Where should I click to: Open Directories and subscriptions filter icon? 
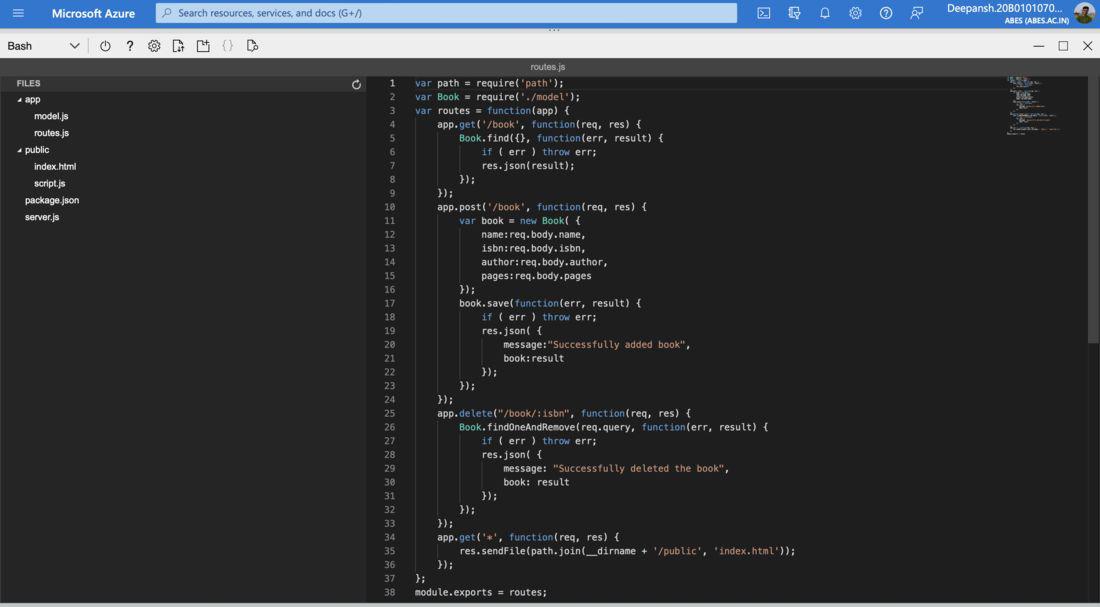click(x=794, y=13)
